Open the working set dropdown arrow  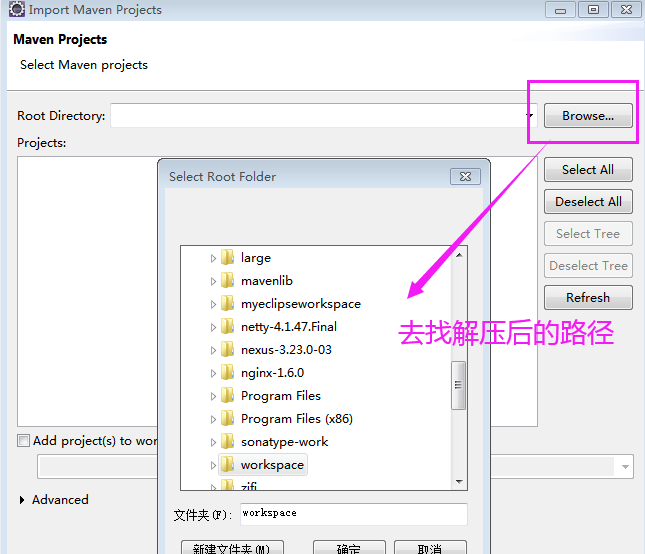(x=625, y=467)
